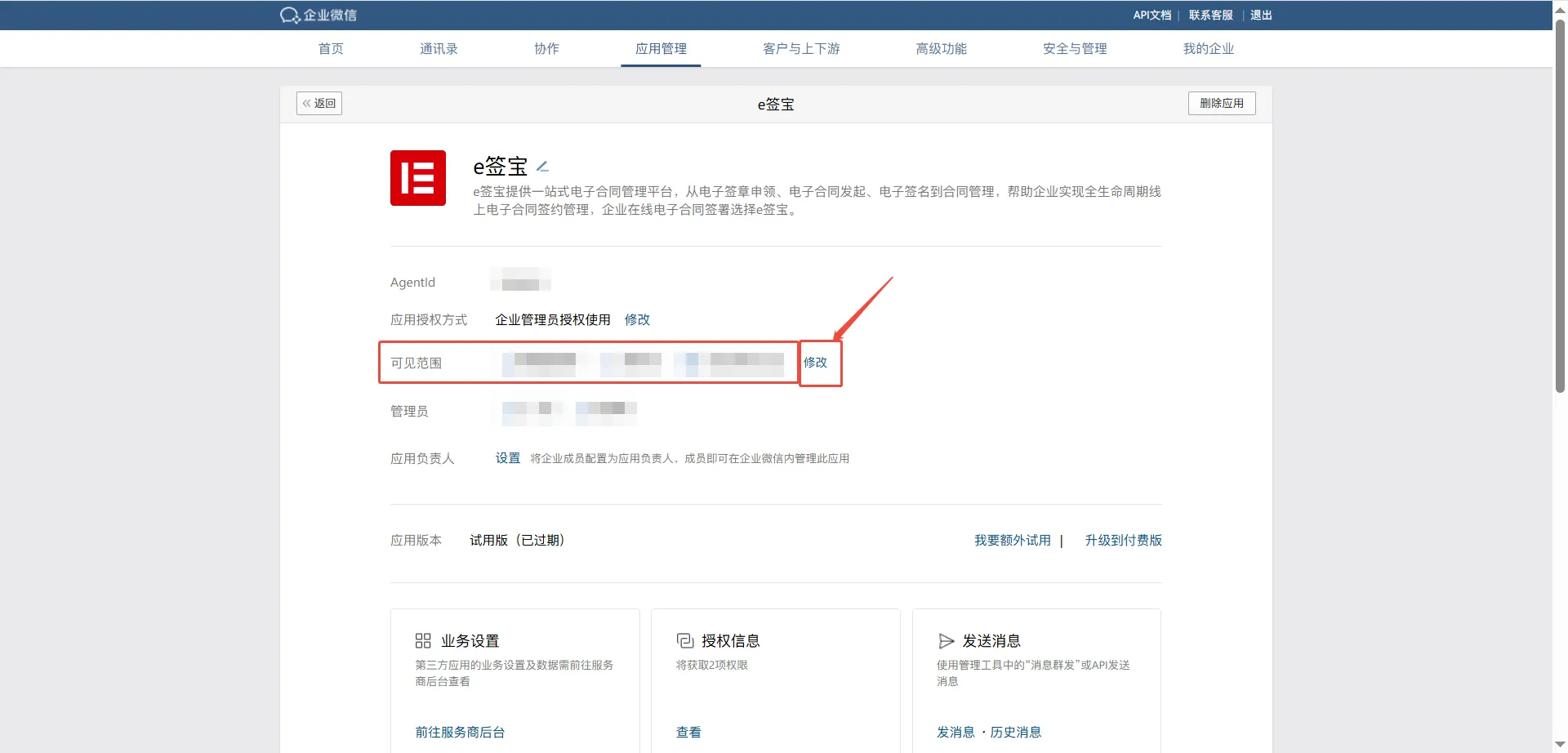Click the 业务设置 grid icon
The image size is (1568, 753).
423,640
